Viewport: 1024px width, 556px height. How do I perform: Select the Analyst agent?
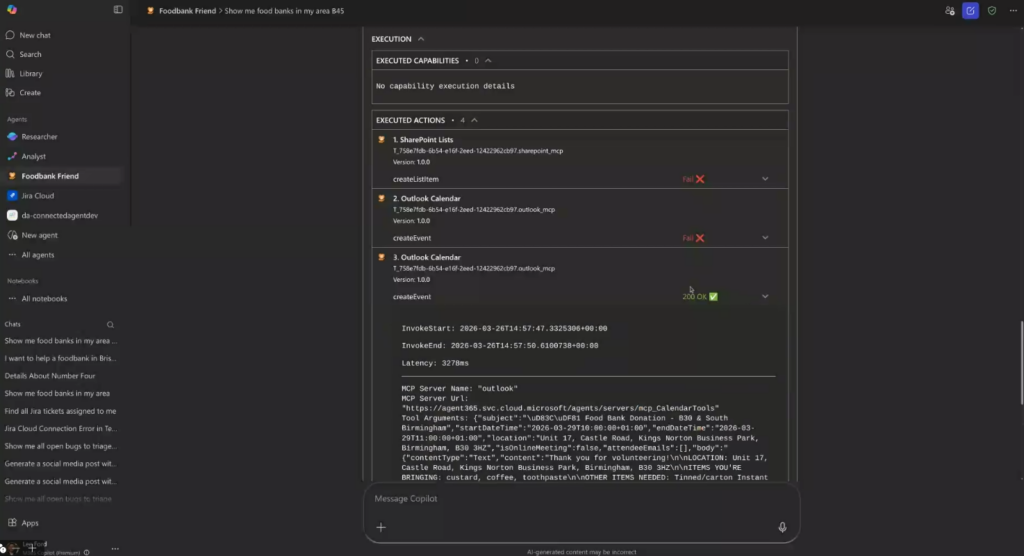coord(33,156)
